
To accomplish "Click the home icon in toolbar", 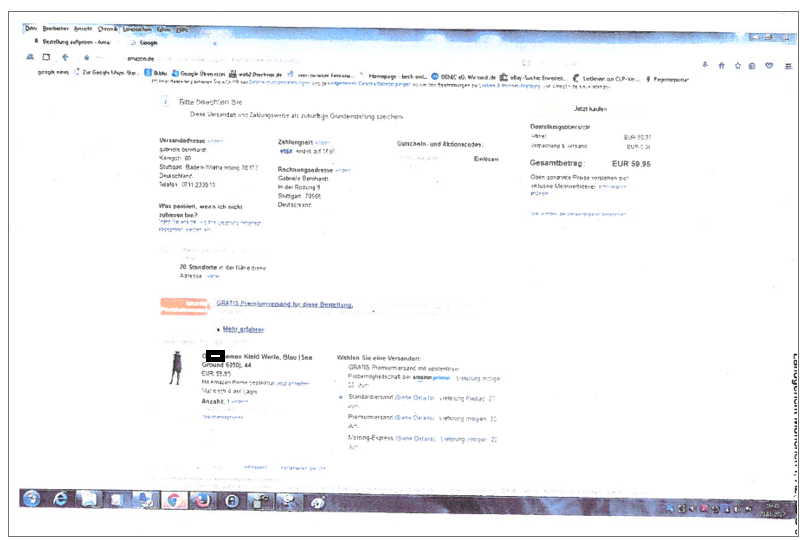I will point(722,65).
